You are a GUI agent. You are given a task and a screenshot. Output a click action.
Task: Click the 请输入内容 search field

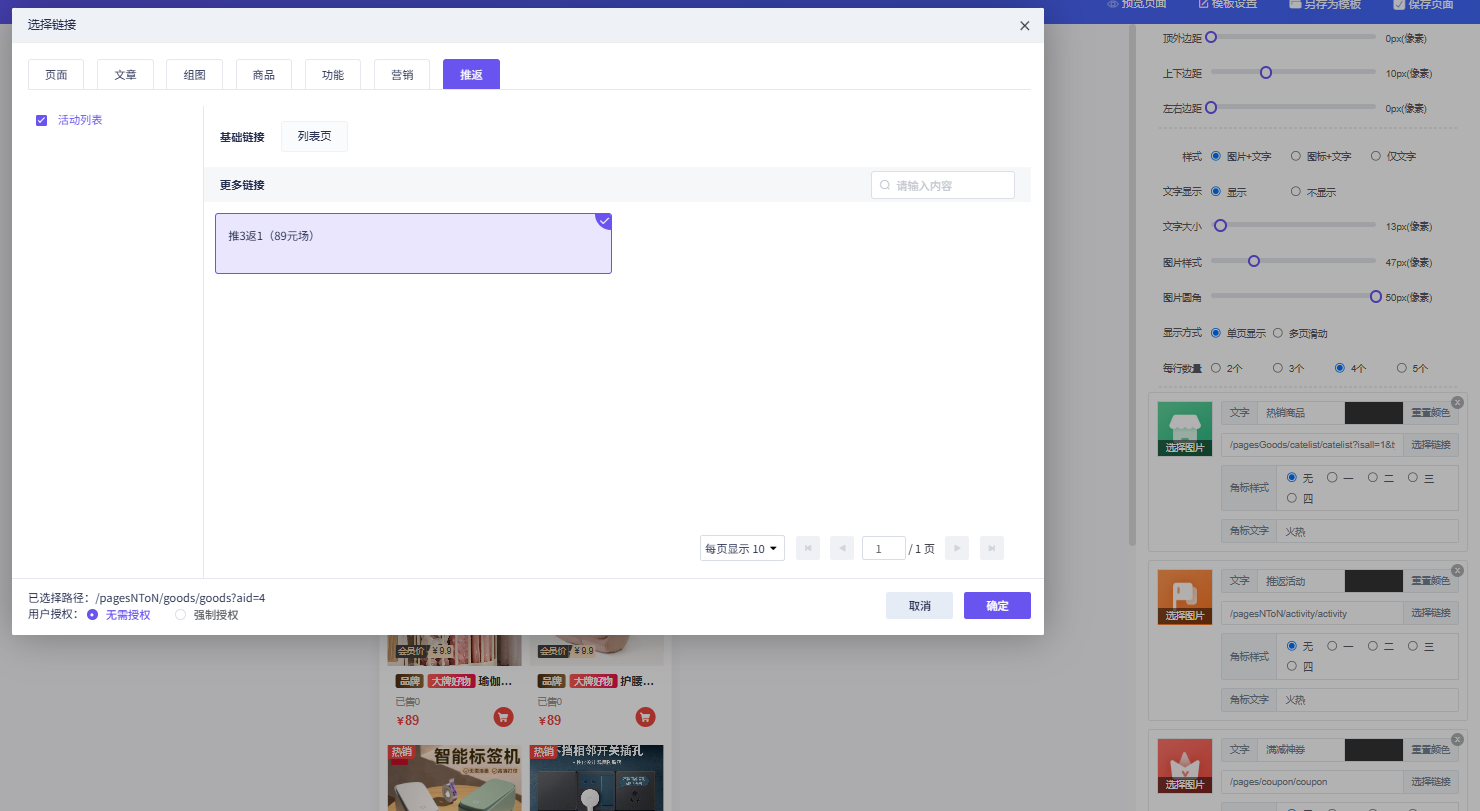click(x=950, y=185)
